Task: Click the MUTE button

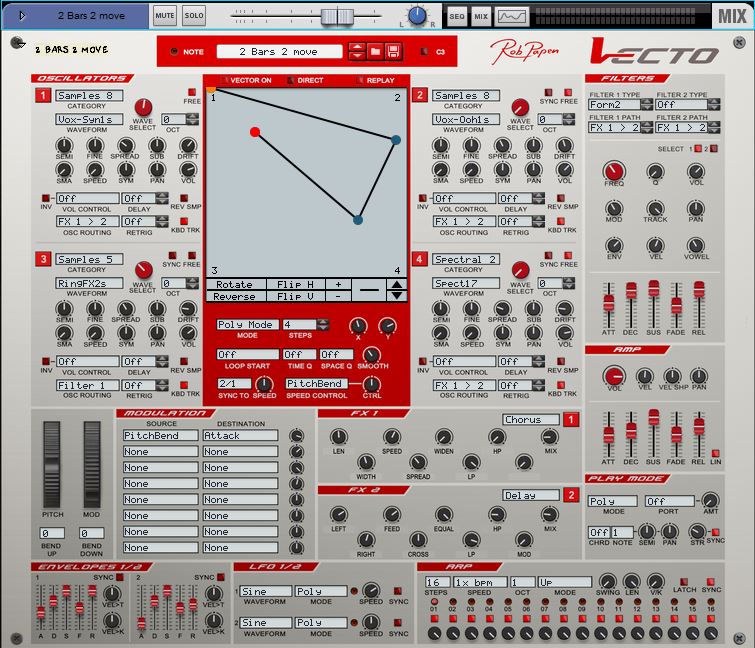Action: click(165, 15)
